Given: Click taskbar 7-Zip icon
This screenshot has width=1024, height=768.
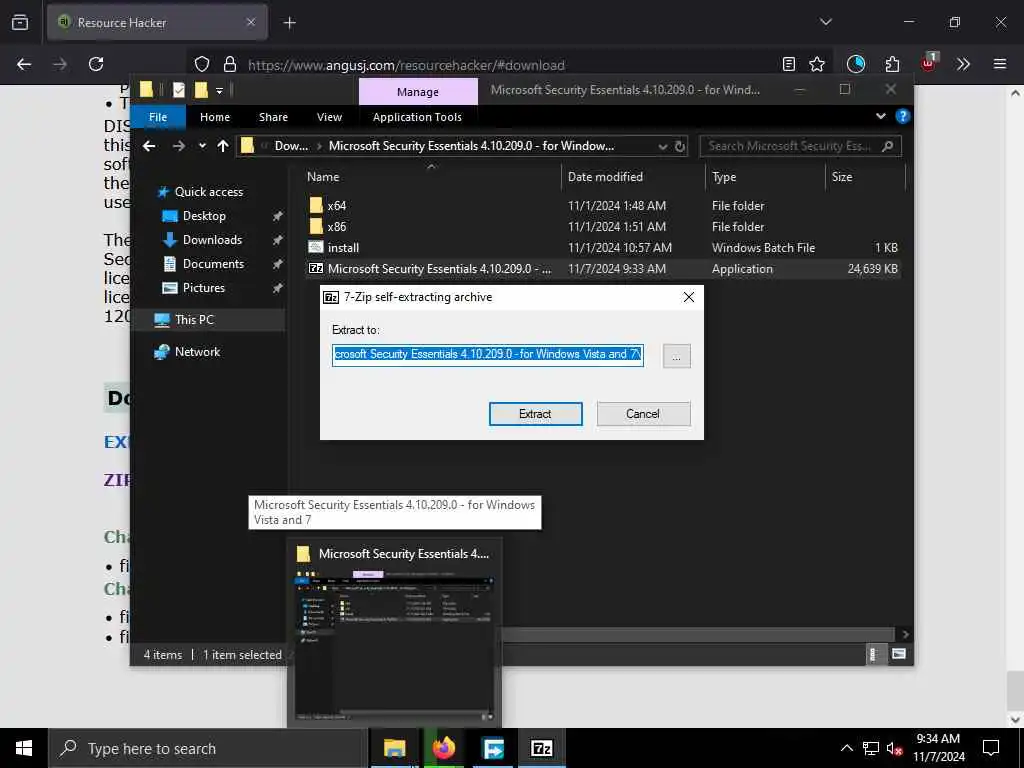Looking at the screenshot, I should coord(542,748).
